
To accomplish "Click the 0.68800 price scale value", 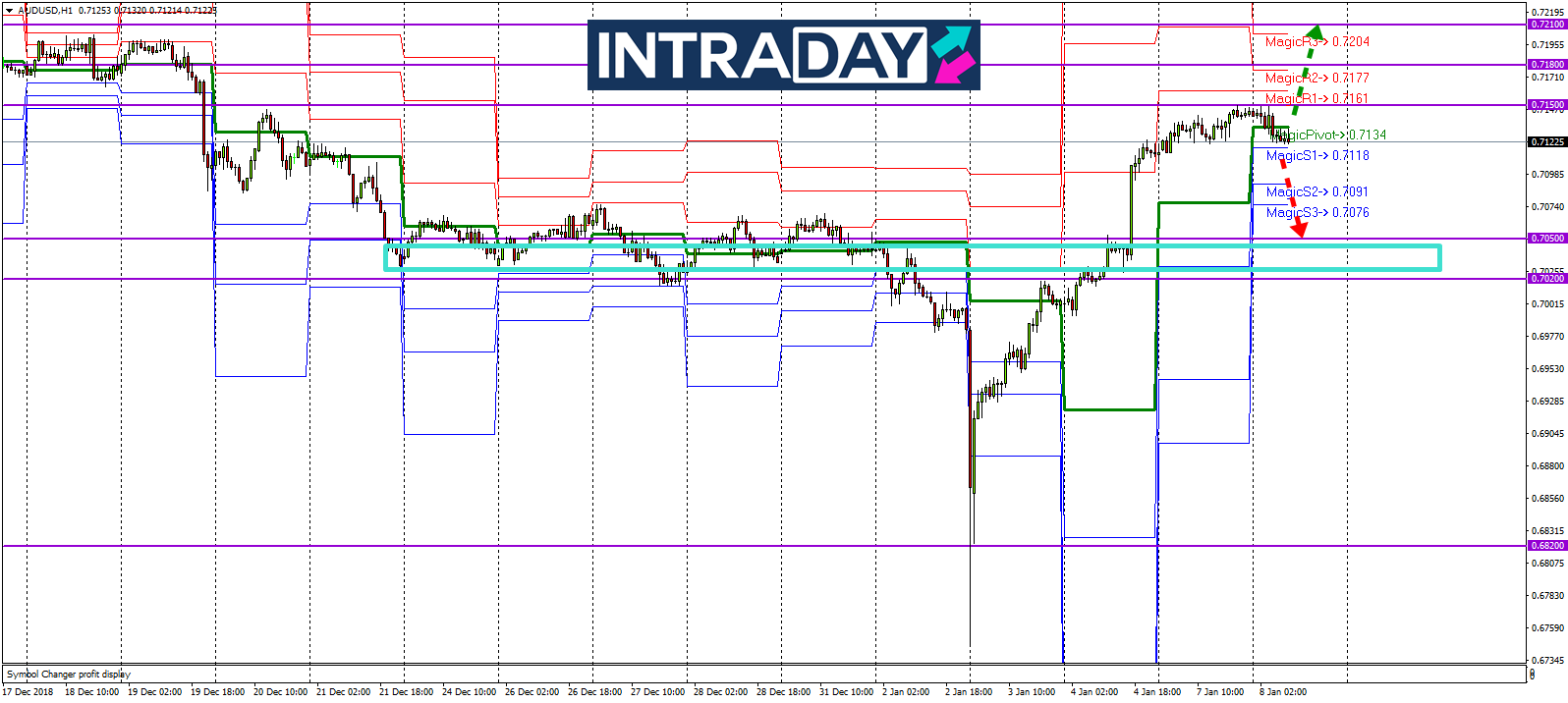I will (x=1547, y=466).
